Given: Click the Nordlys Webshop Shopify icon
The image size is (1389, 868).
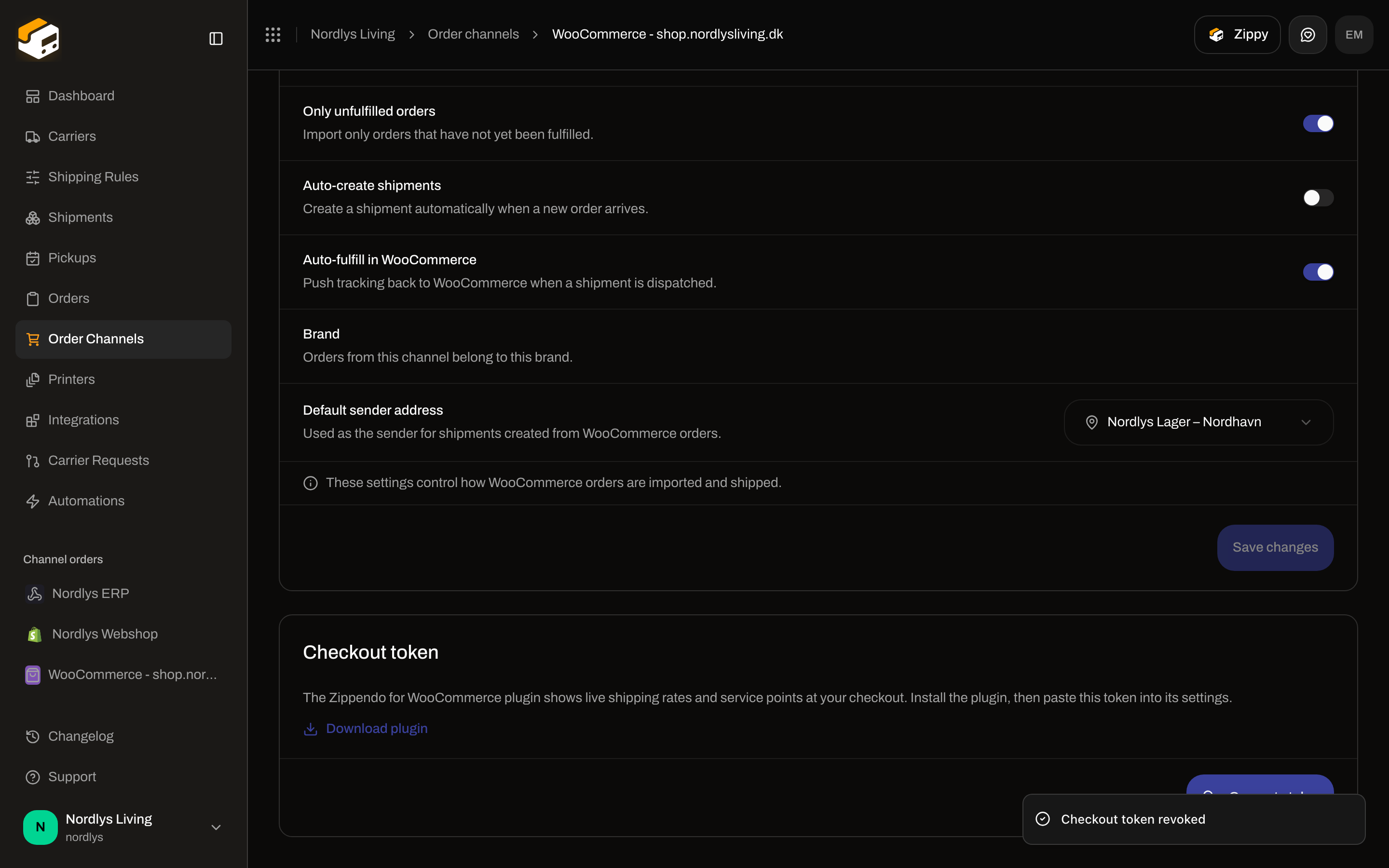Looking at the screenshot, I should (x=34, y=634).
